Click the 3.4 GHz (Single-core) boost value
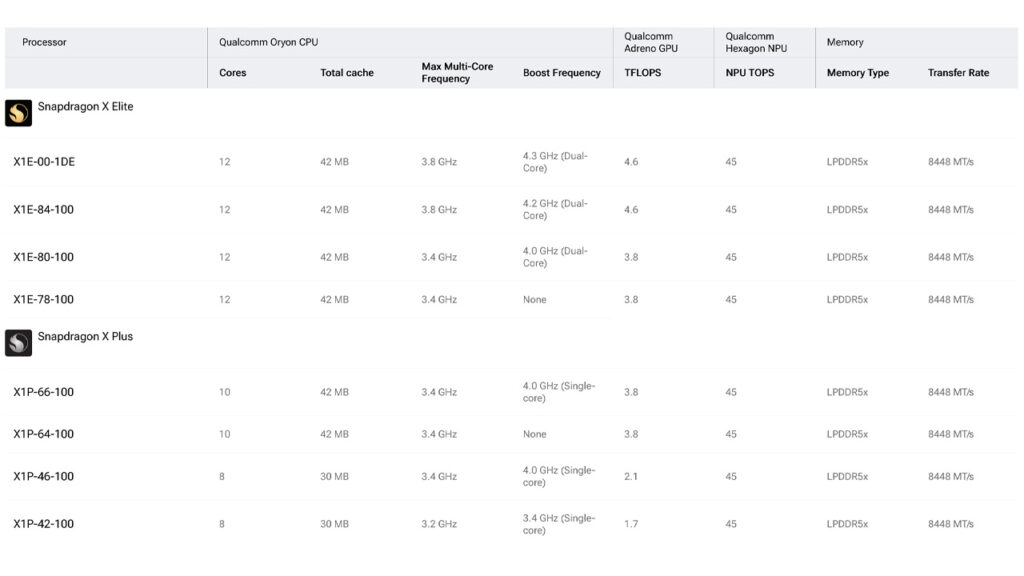The width and height of the screenshot is (1024, 576). (x=559, y=524)
